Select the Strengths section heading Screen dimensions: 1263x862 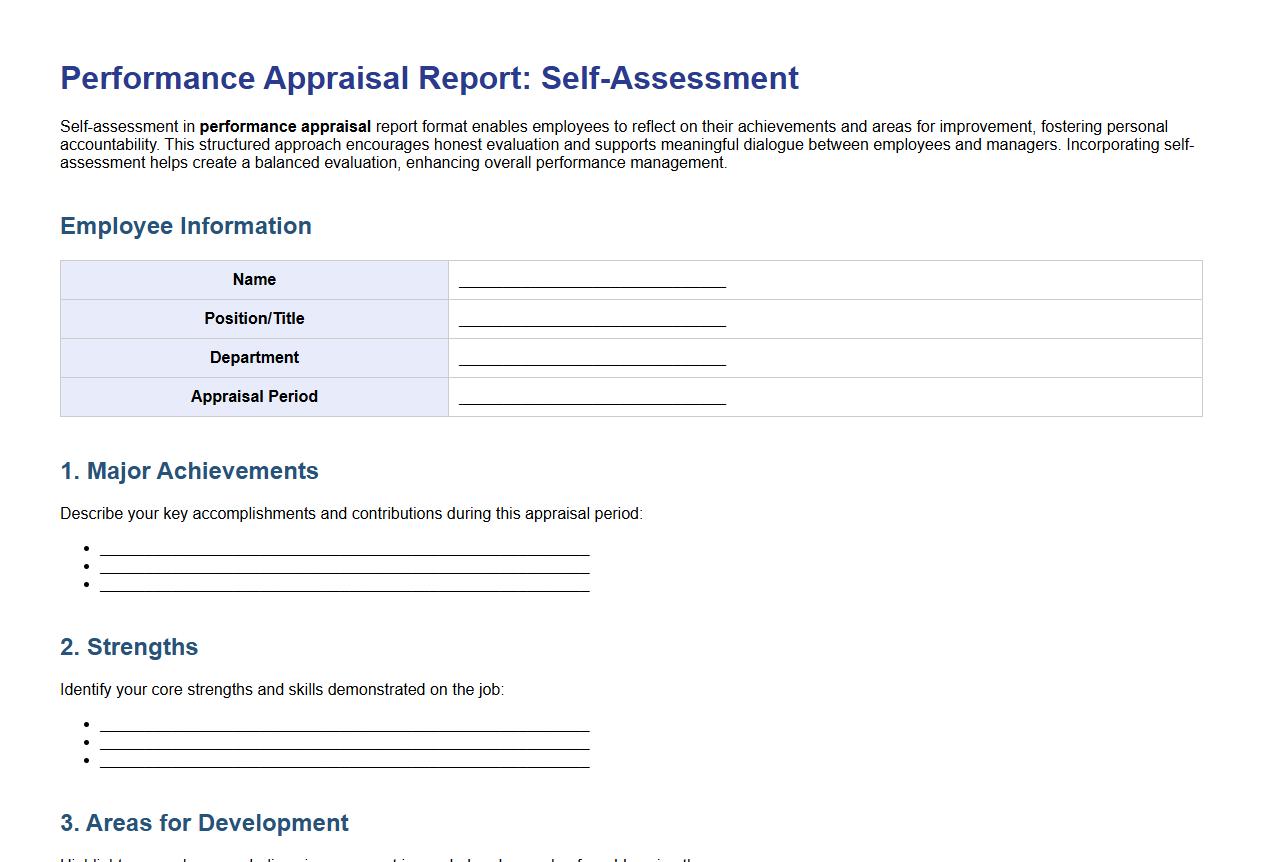click(129, 647)
